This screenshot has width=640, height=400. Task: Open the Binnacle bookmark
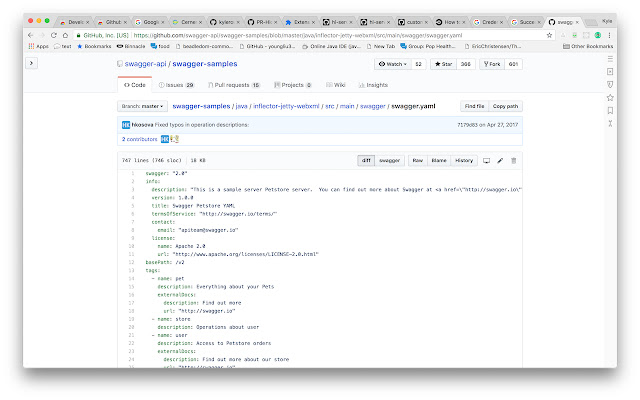pos(131,46)
